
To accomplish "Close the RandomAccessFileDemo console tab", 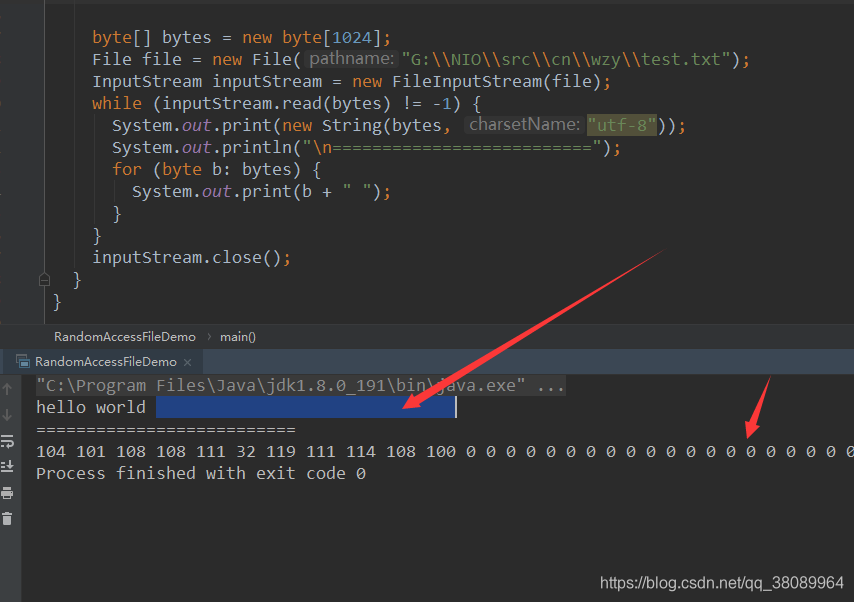I will tap(187, 361).
